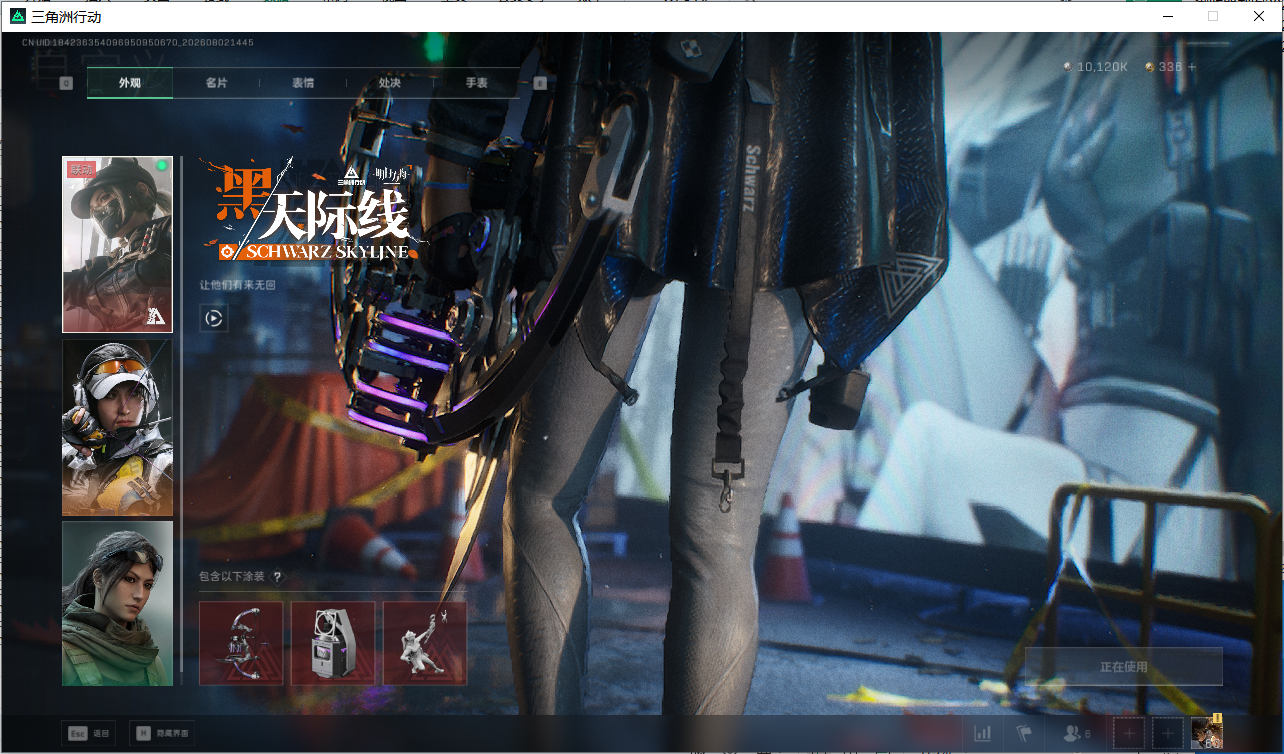The image size is (1284, 754).
Task: Open the player avatar profile
Action: point(1207,733)
